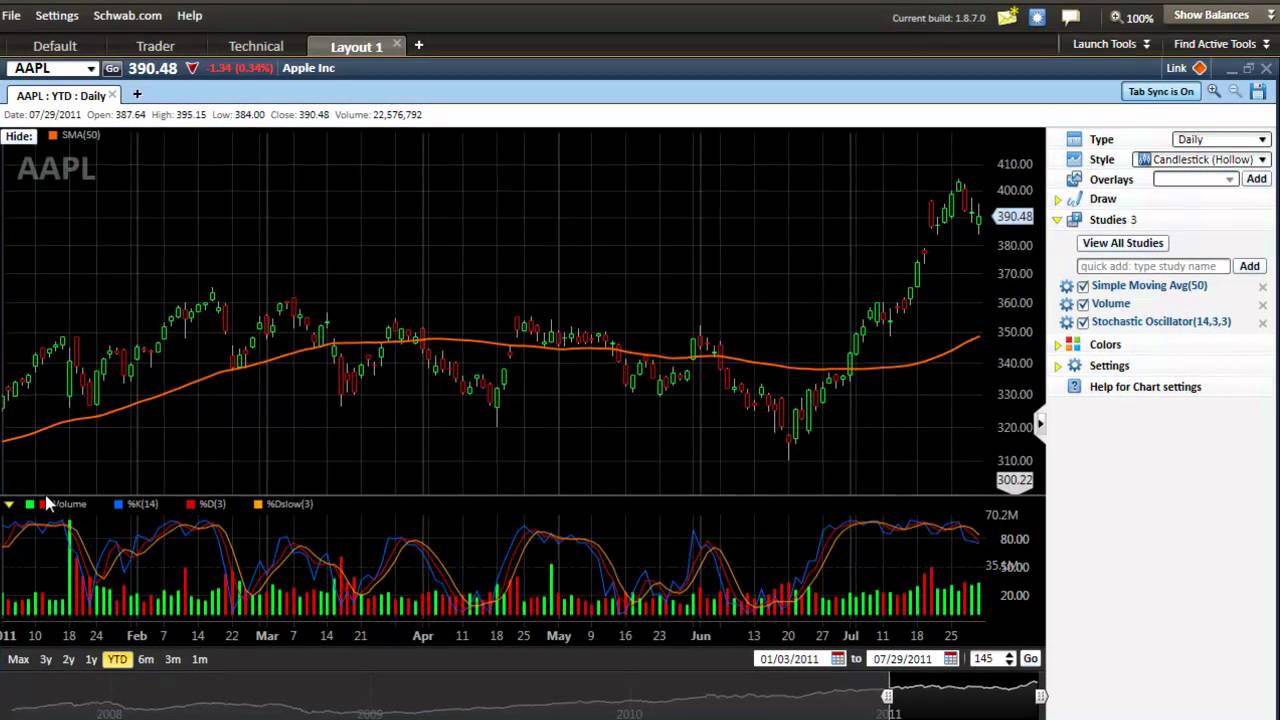Open the File menu

pyautogui.click(x=11, y=16)
